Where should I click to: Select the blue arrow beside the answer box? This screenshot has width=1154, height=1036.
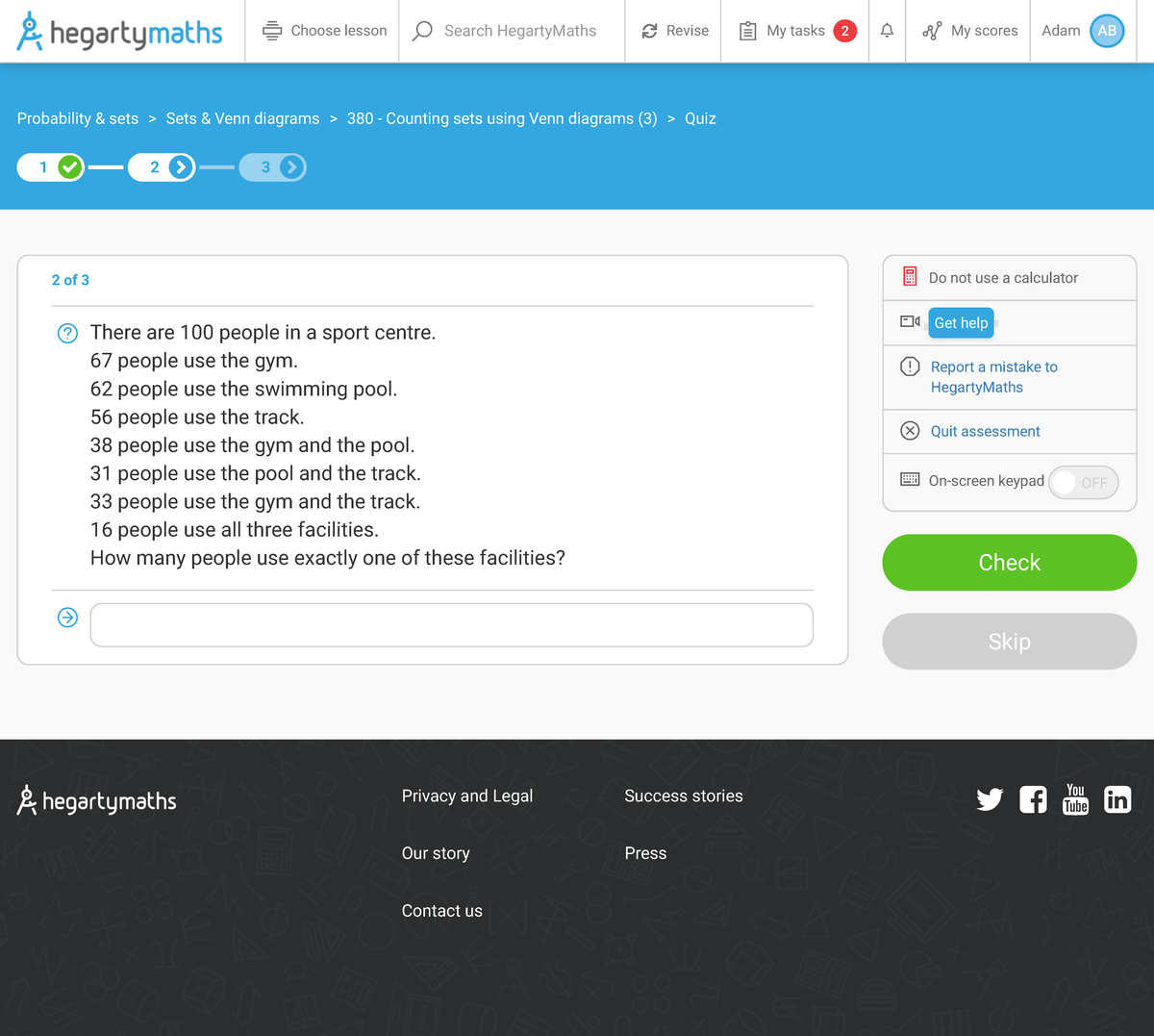[x=66, y=618]
